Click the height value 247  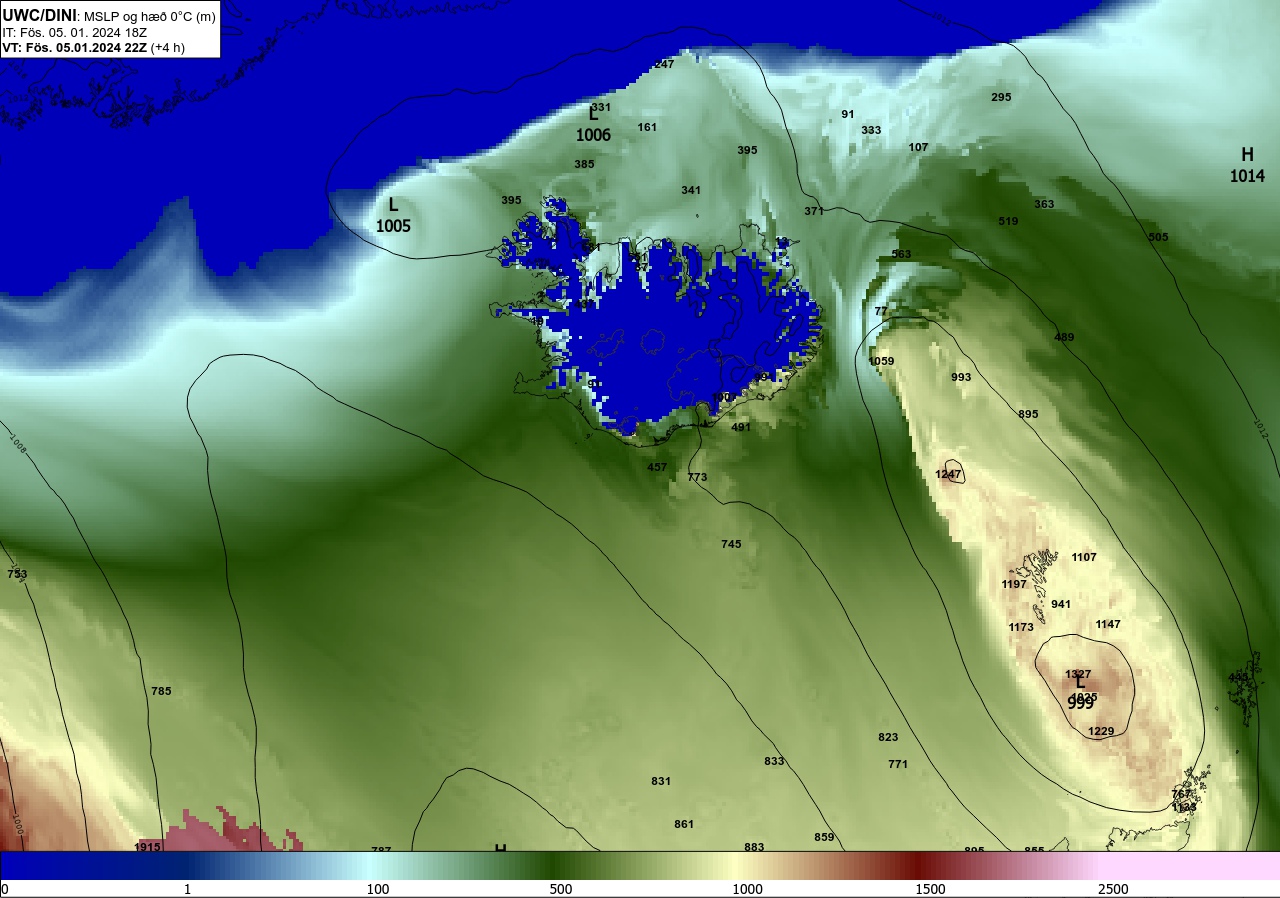pos(664,64)
